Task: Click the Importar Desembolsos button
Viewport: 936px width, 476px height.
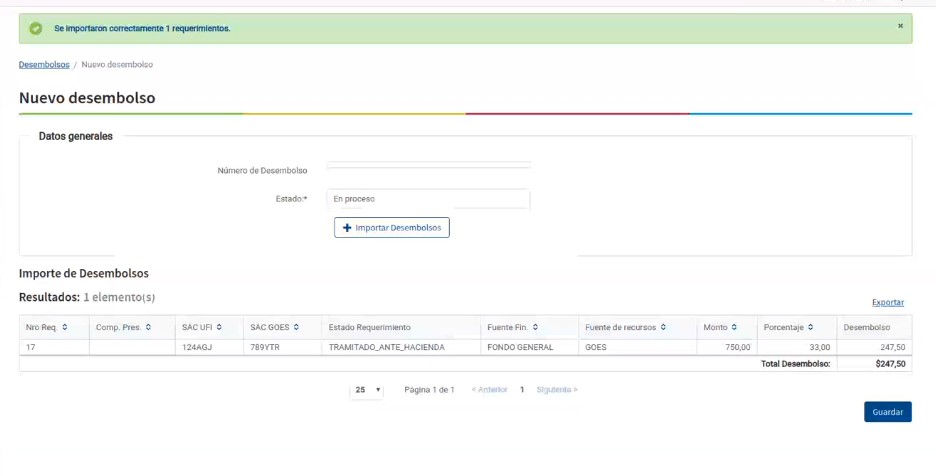Action: point(392,228)
